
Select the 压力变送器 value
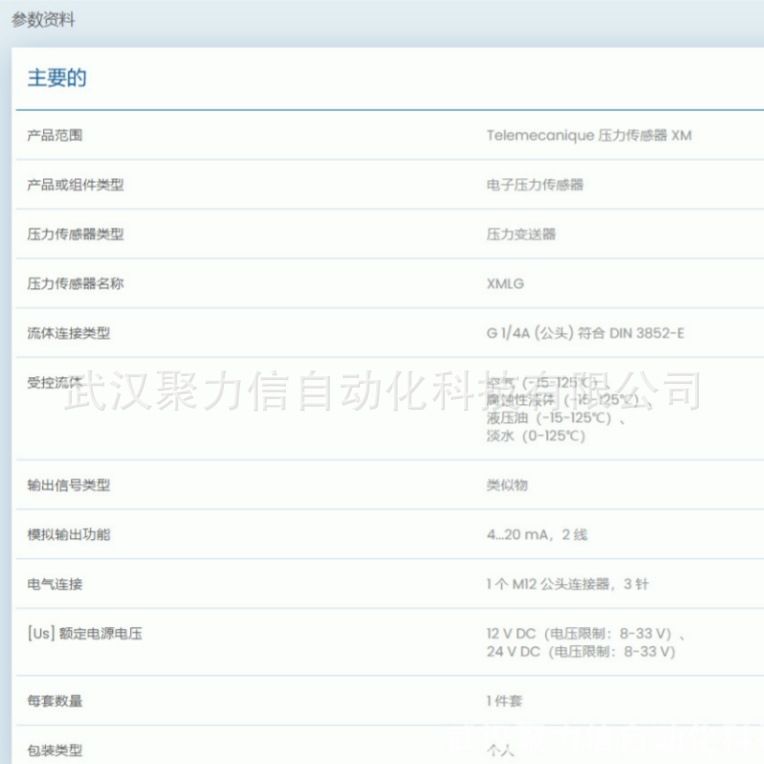521,234
